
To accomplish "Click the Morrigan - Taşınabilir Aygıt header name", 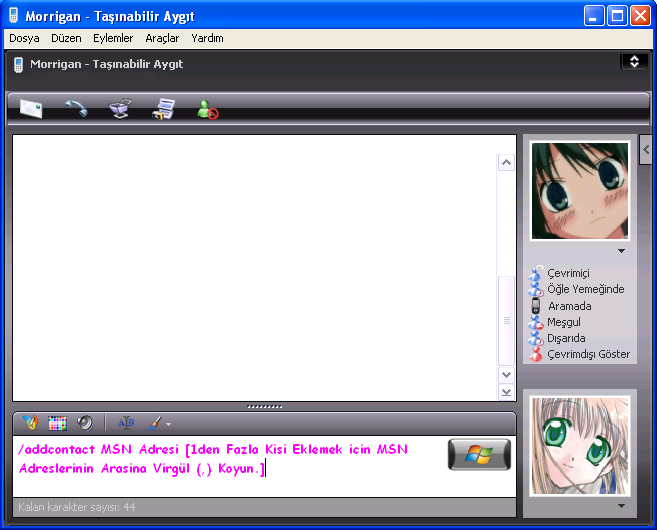I will tap(106, 64).
